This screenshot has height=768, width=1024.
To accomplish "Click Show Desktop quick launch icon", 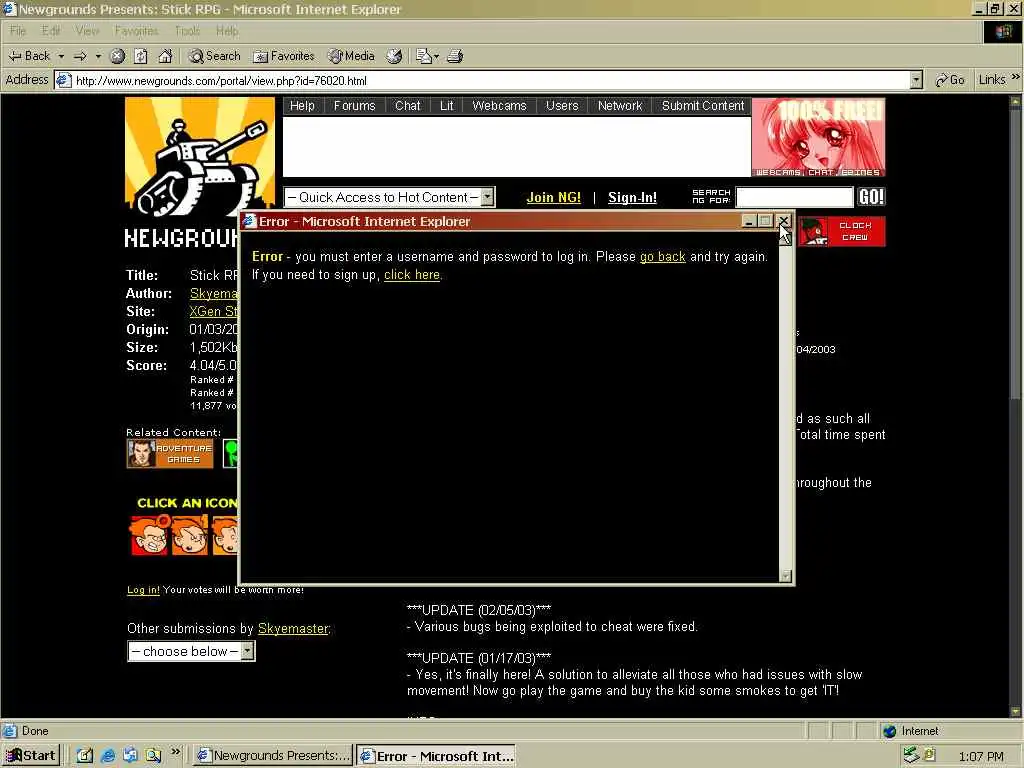I will pos(85,756).
